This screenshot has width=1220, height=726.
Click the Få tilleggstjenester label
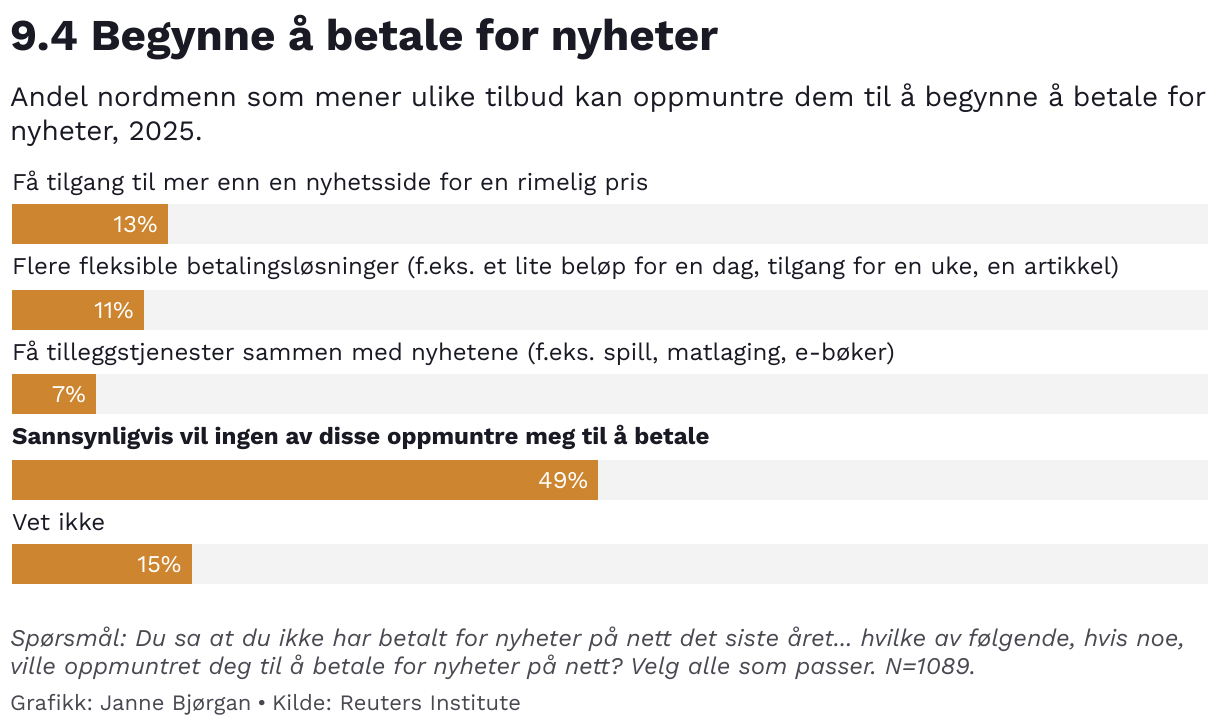click(x=453, y=352)
